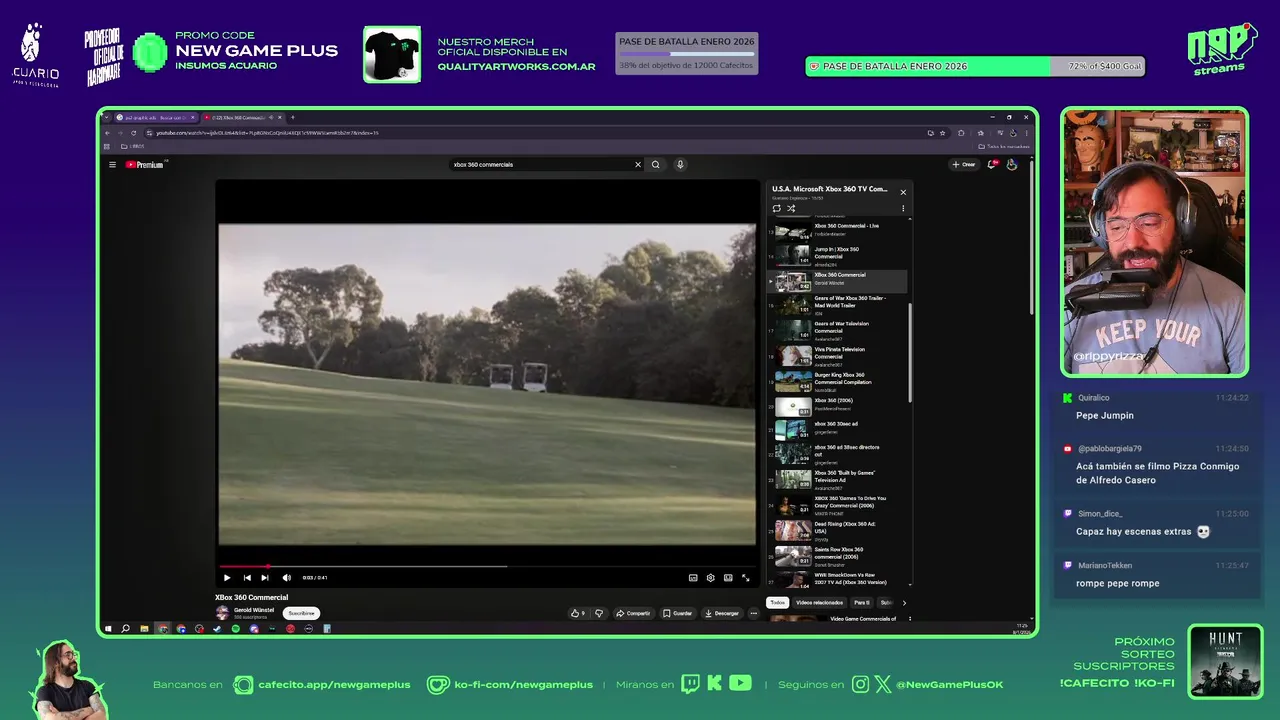Select the Para ti chip
The height and width of the screenshot is (720, 1280).
(x=862, y=603)
